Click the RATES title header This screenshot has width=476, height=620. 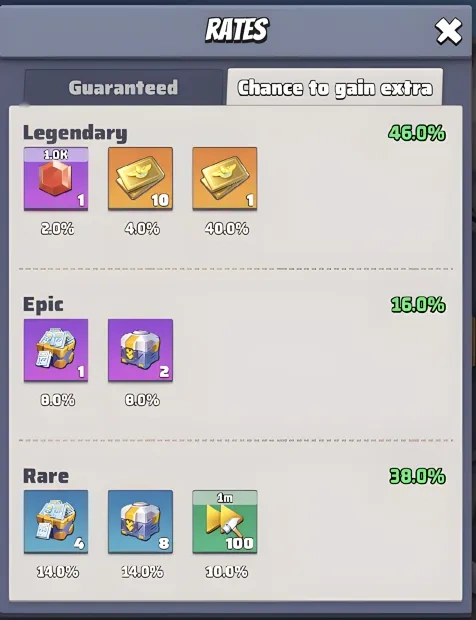tap(237, 30)
